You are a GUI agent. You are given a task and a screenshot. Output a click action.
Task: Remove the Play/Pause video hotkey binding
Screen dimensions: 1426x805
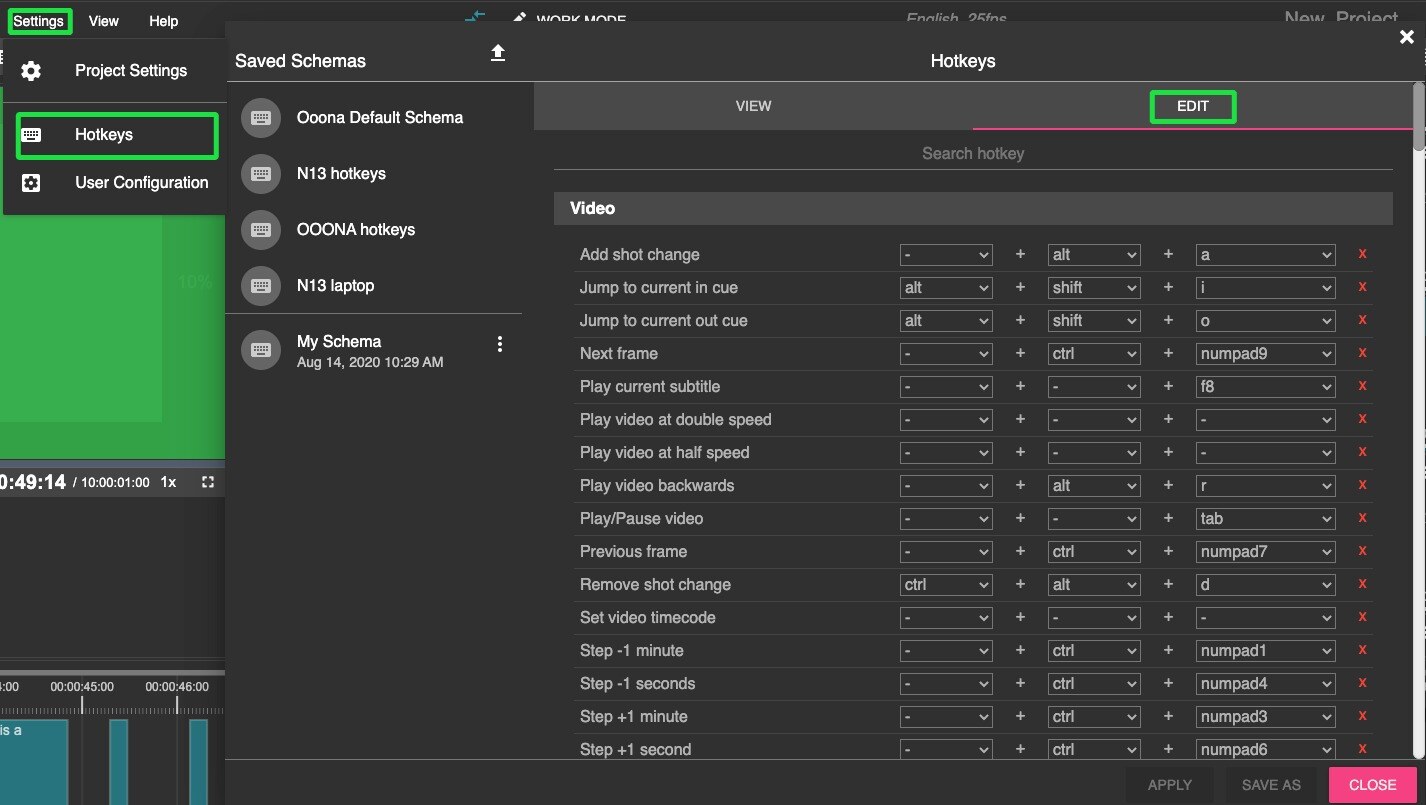tap(1362, 518)
